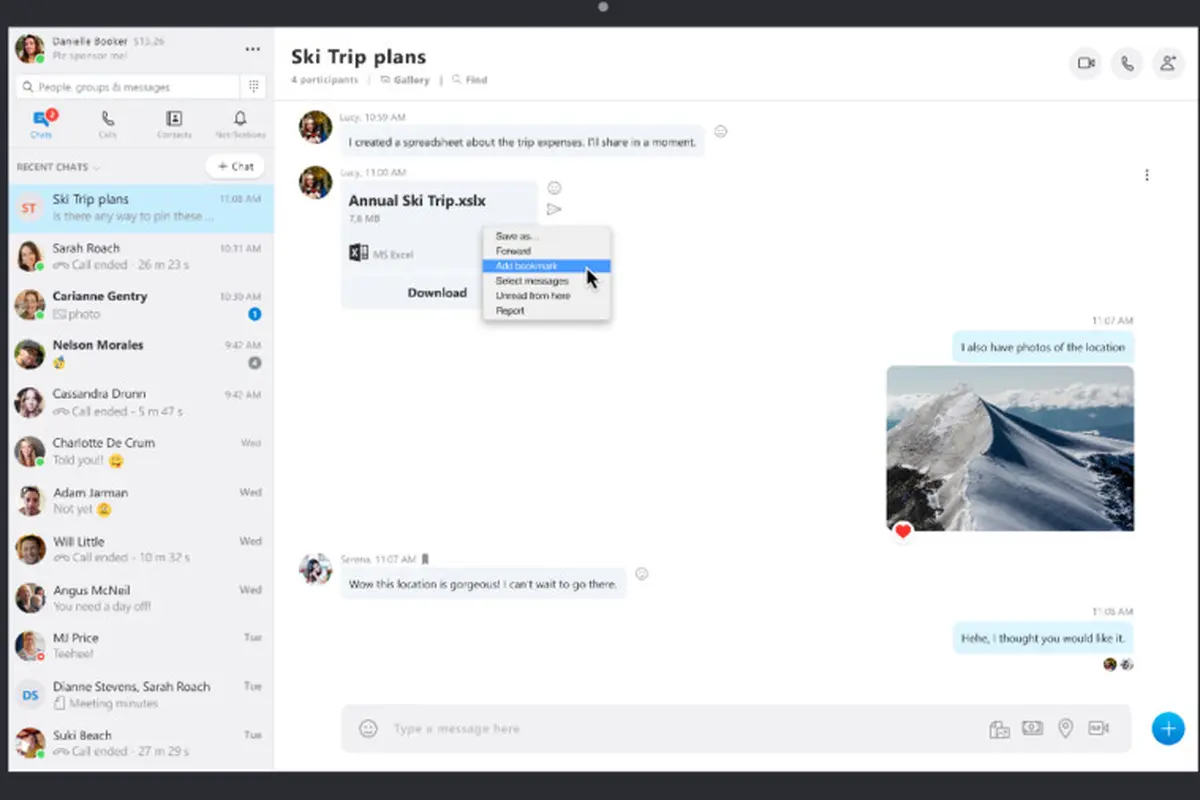1200x800 pixels.
Task: Add a participant to the group
Action: 1168,63
